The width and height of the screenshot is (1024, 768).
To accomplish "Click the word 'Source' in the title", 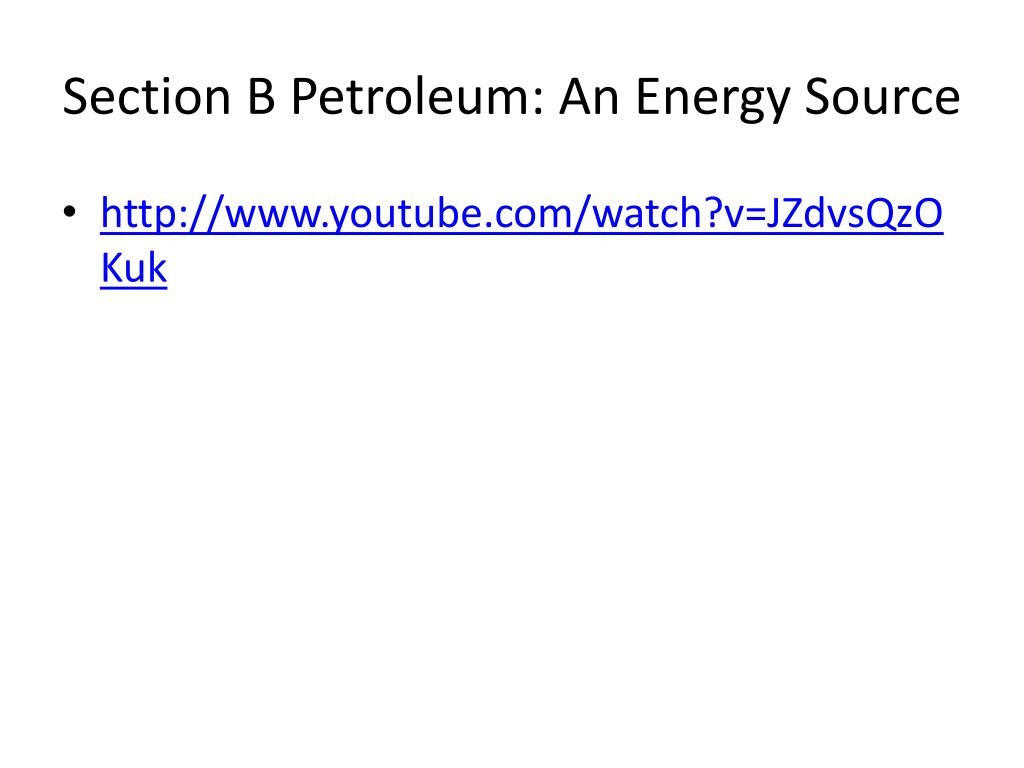I will click(x=882, y=97).
